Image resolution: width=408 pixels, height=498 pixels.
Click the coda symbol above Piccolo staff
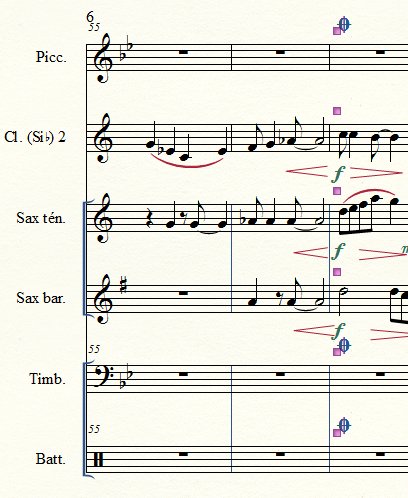point(345,24)
